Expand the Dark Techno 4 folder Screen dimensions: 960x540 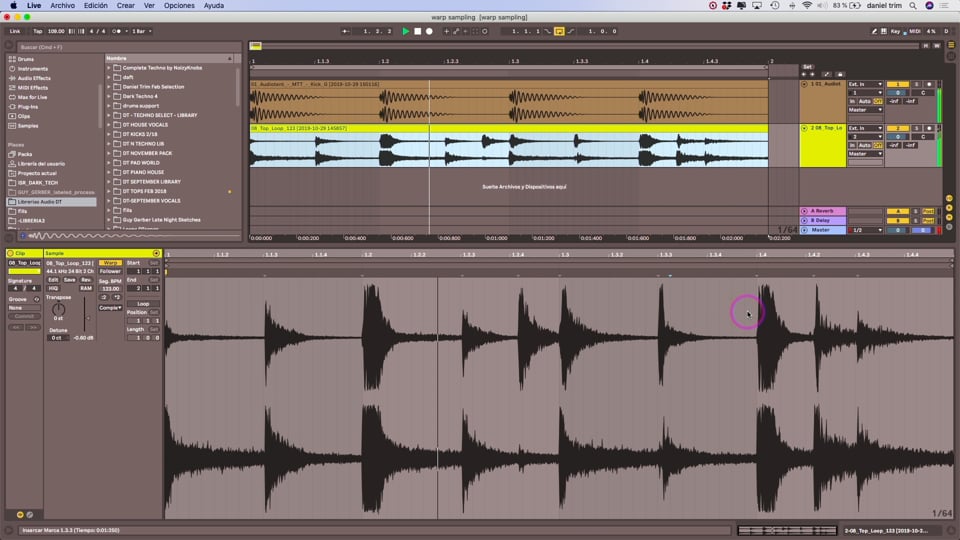[x=109, y=96]
